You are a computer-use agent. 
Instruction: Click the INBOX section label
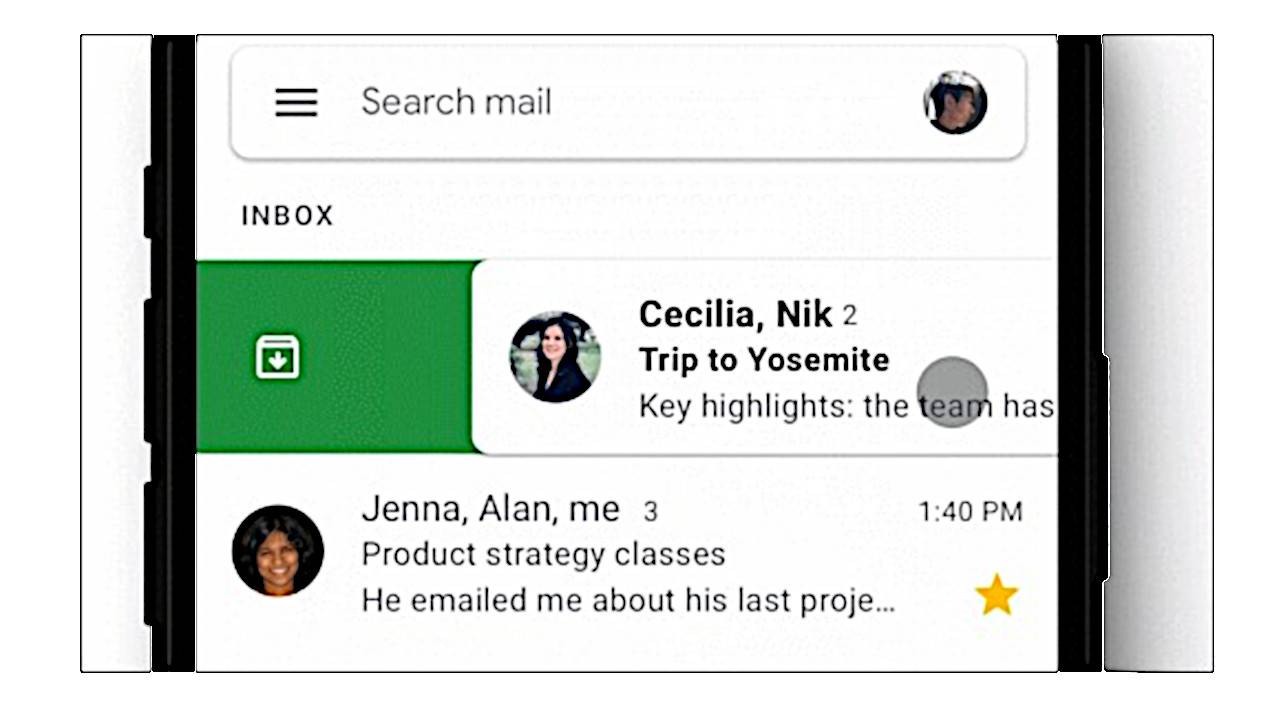(x=287, y=216)
